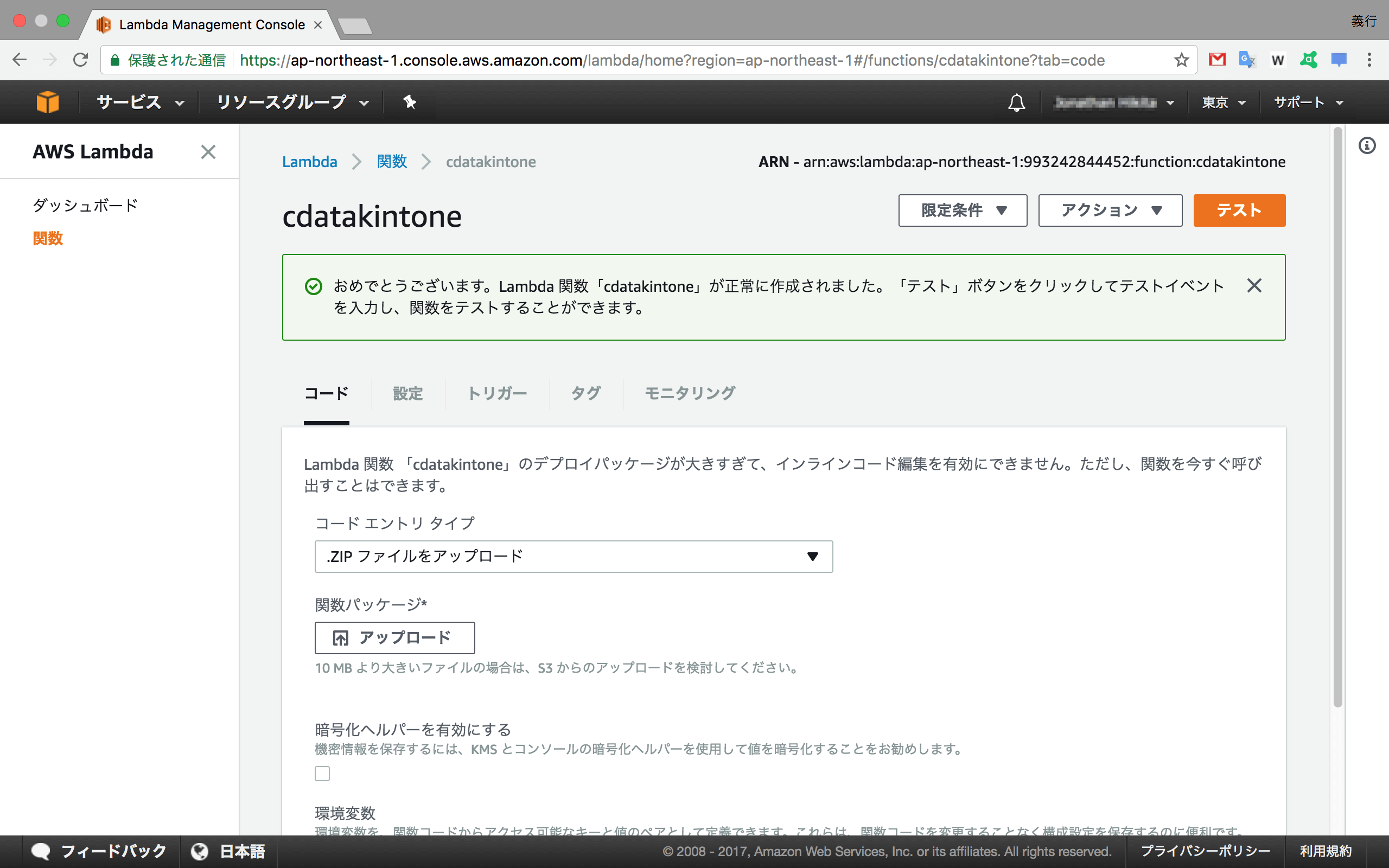The height and width of the screenshot is (868, 1389).
Task: Open the Avast extension icon
Action: pos(1309,59)
